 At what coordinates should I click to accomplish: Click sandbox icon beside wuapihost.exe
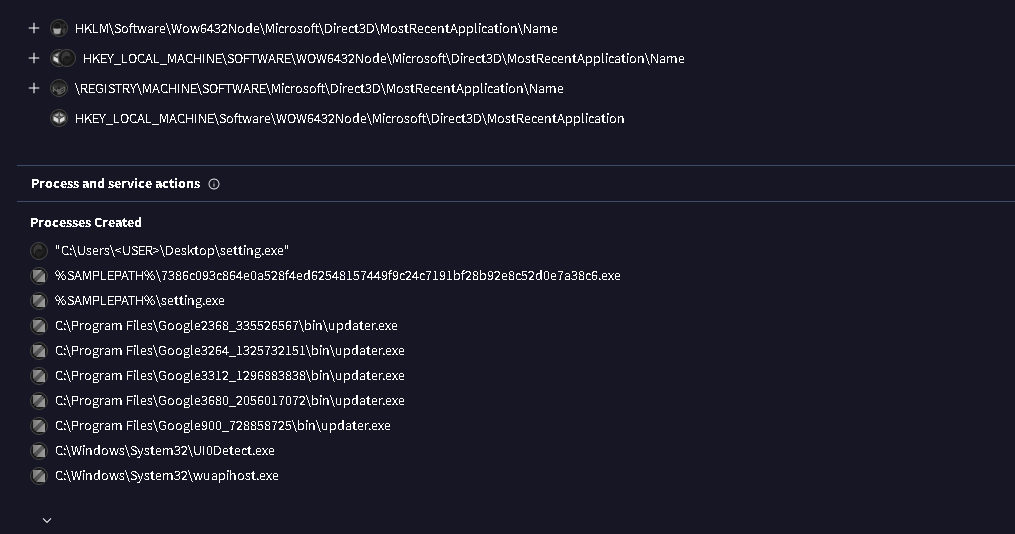39,475
